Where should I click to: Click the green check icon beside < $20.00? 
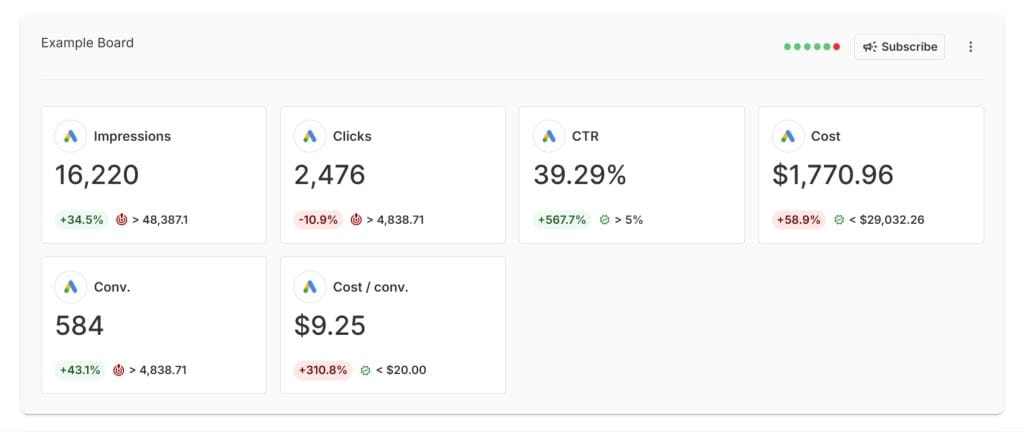point(365,370)
